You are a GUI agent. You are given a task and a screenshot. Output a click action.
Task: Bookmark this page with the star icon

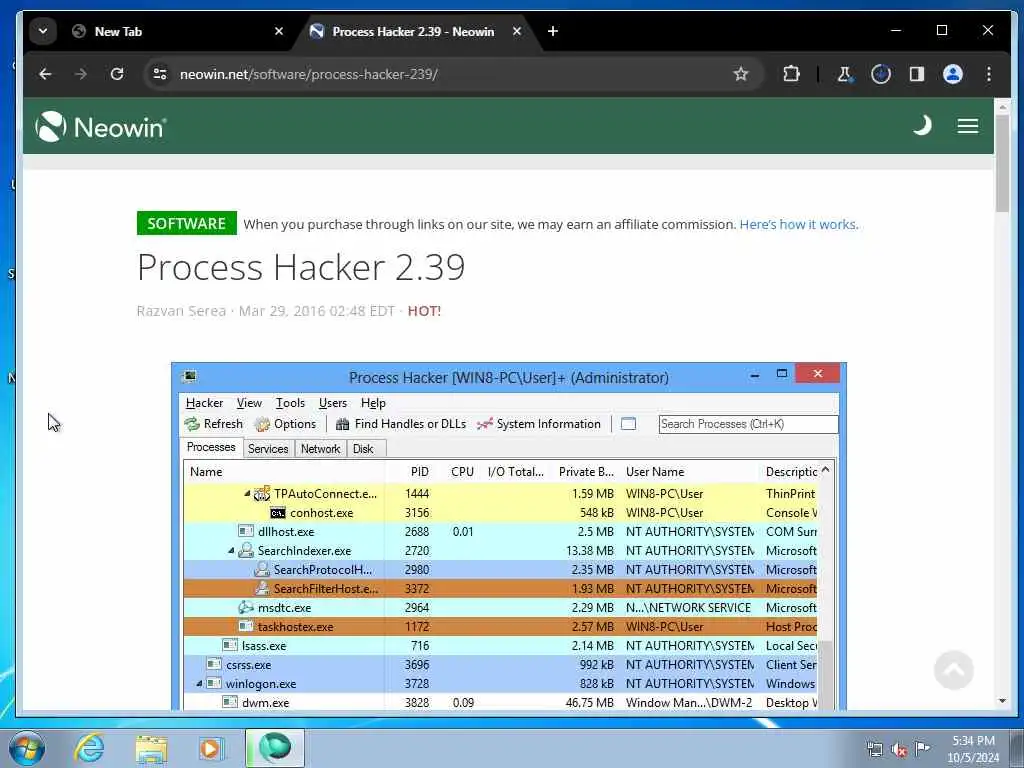tap(741, 74)
